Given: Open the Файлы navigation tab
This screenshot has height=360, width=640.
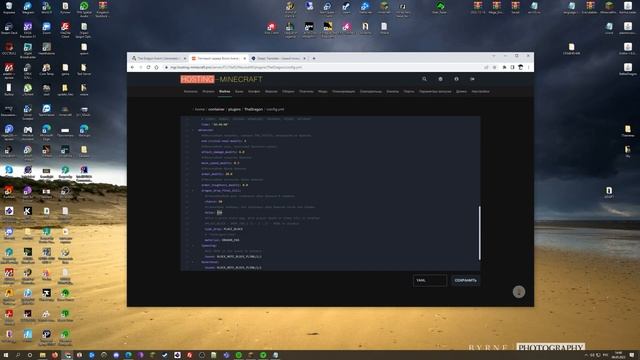Looking at the screenshot, I should coord(224,91).
